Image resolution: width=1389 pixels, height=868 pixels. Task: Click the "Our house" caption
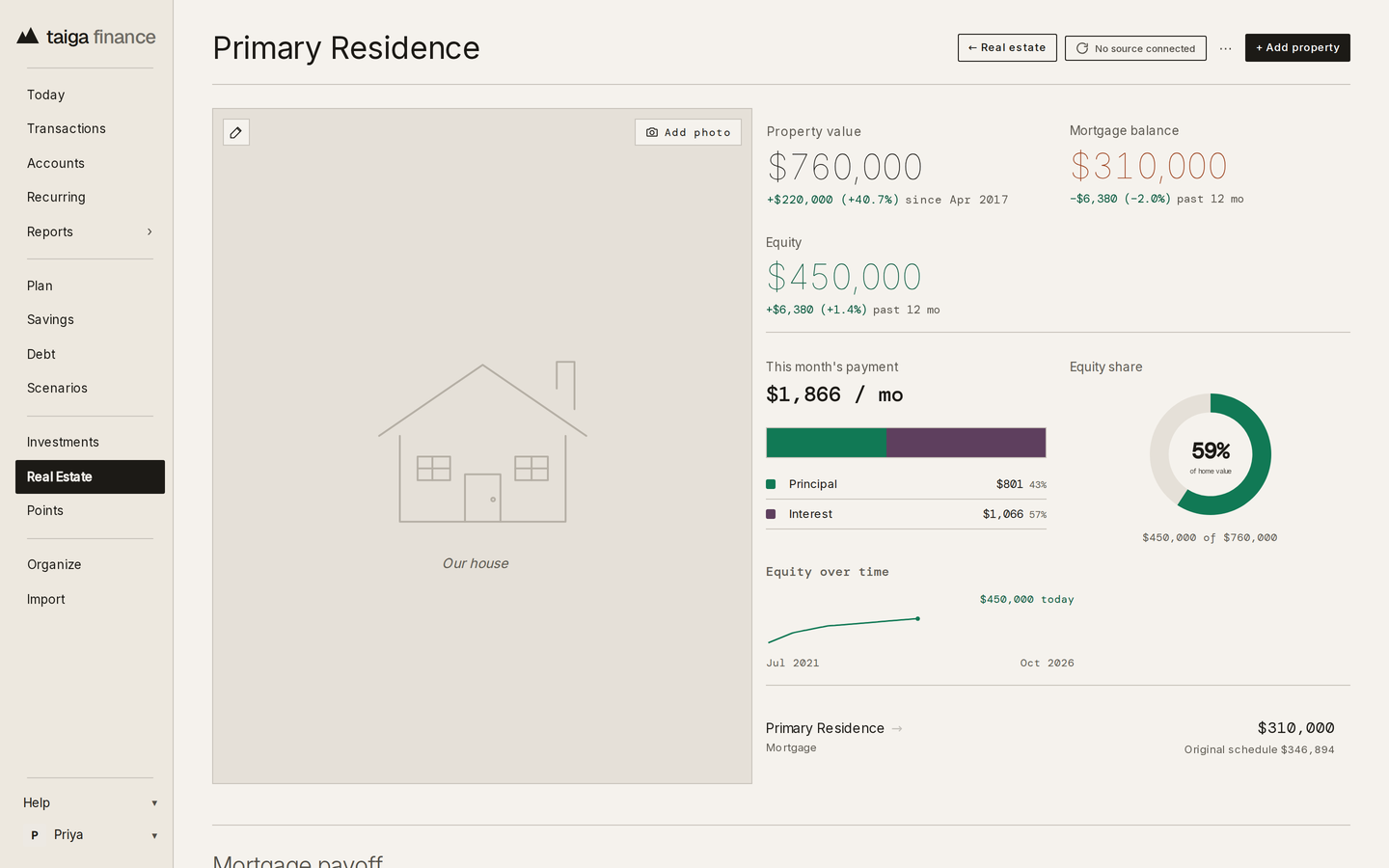[476, 563]
